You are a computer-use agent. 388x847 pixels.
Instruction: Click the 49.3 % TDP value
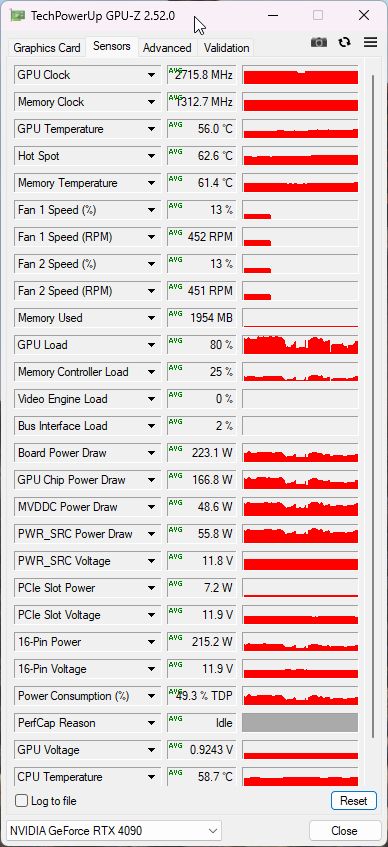coord(202,696)
